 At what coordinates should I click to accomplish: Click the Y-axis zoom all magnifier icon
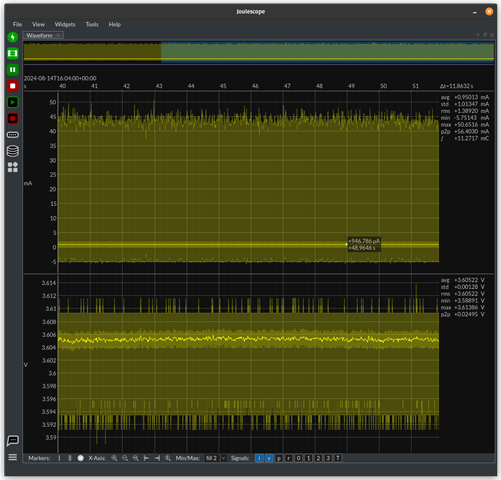click(168, 458)
